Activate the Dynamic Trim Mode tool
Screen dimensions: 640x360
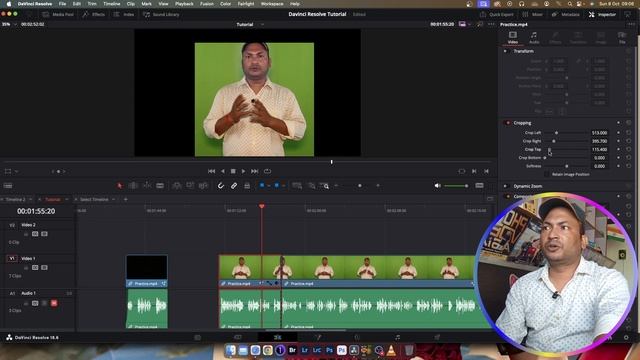(147, 186)
